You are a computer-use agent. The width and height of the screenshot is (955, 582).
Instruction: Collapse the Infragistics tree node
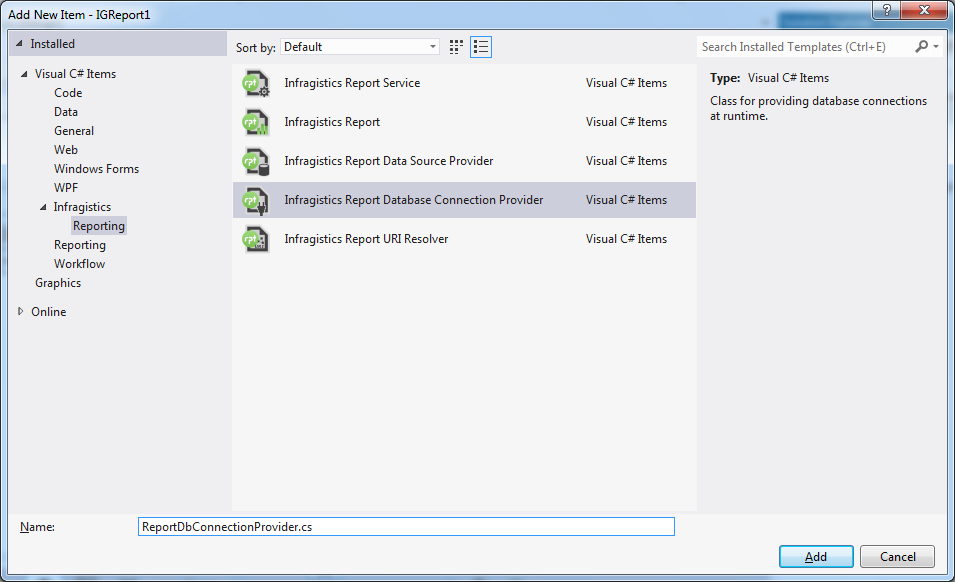click(43, 207)
